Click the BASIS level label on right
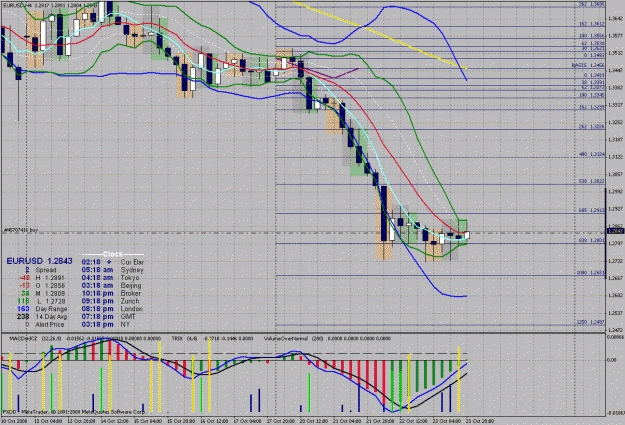Viewport: 625px width, 425px height. (x=588, y=65)
